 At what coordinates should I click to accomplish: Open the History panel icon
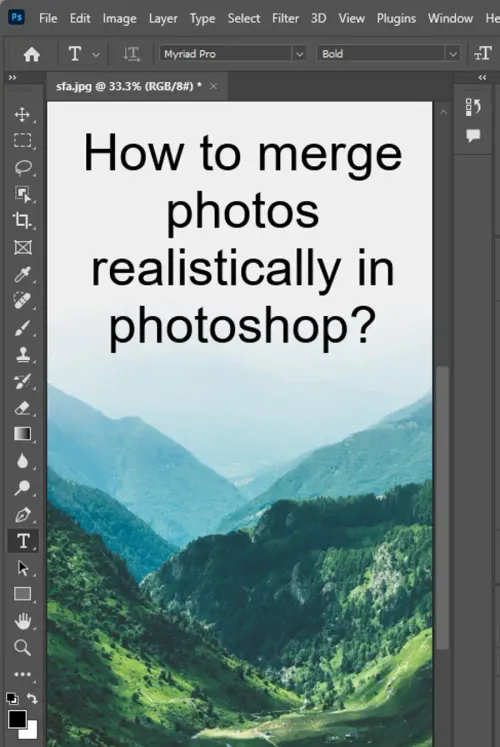coord(473,107)
